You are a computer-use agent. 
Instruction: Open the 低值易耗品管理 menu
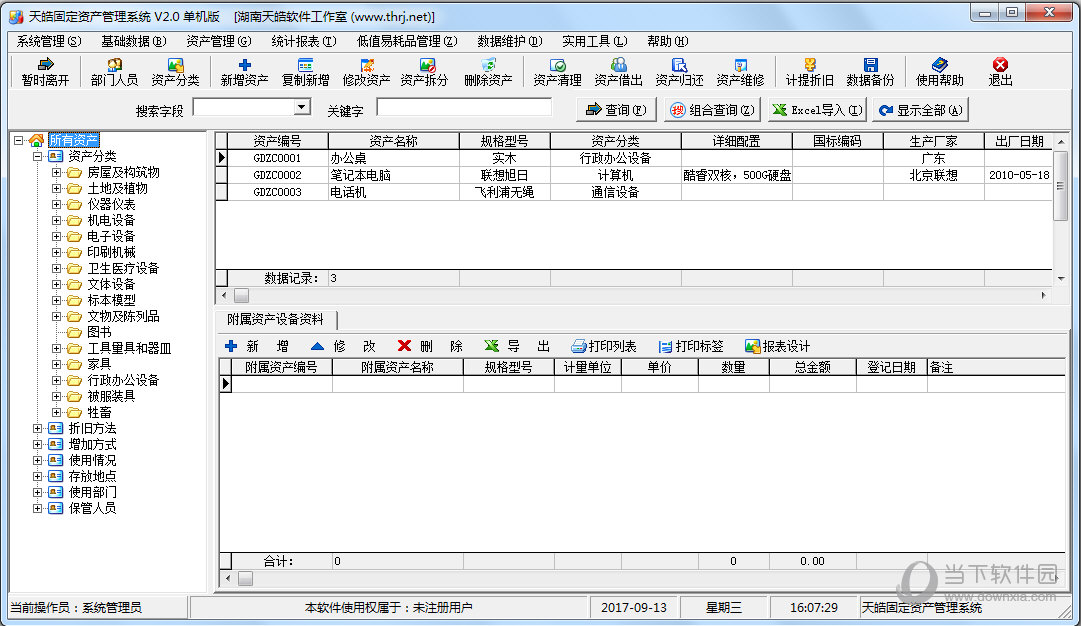coord(407,41)
